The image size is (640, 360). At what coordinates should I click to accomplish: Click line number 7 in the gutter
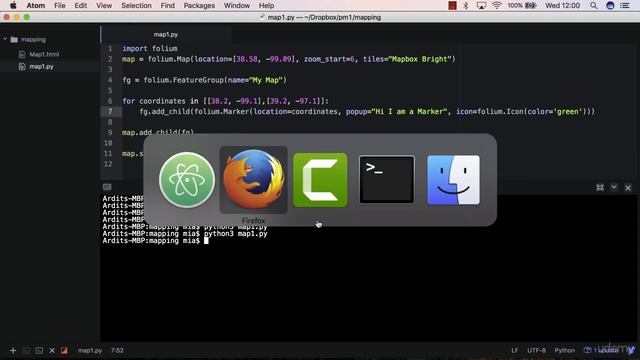(x=110, y=111)
